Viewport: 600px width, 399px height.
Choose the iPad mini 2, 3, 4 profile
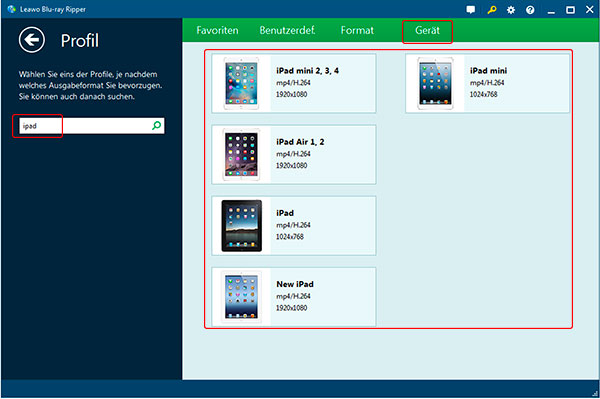tap(294, 83)
